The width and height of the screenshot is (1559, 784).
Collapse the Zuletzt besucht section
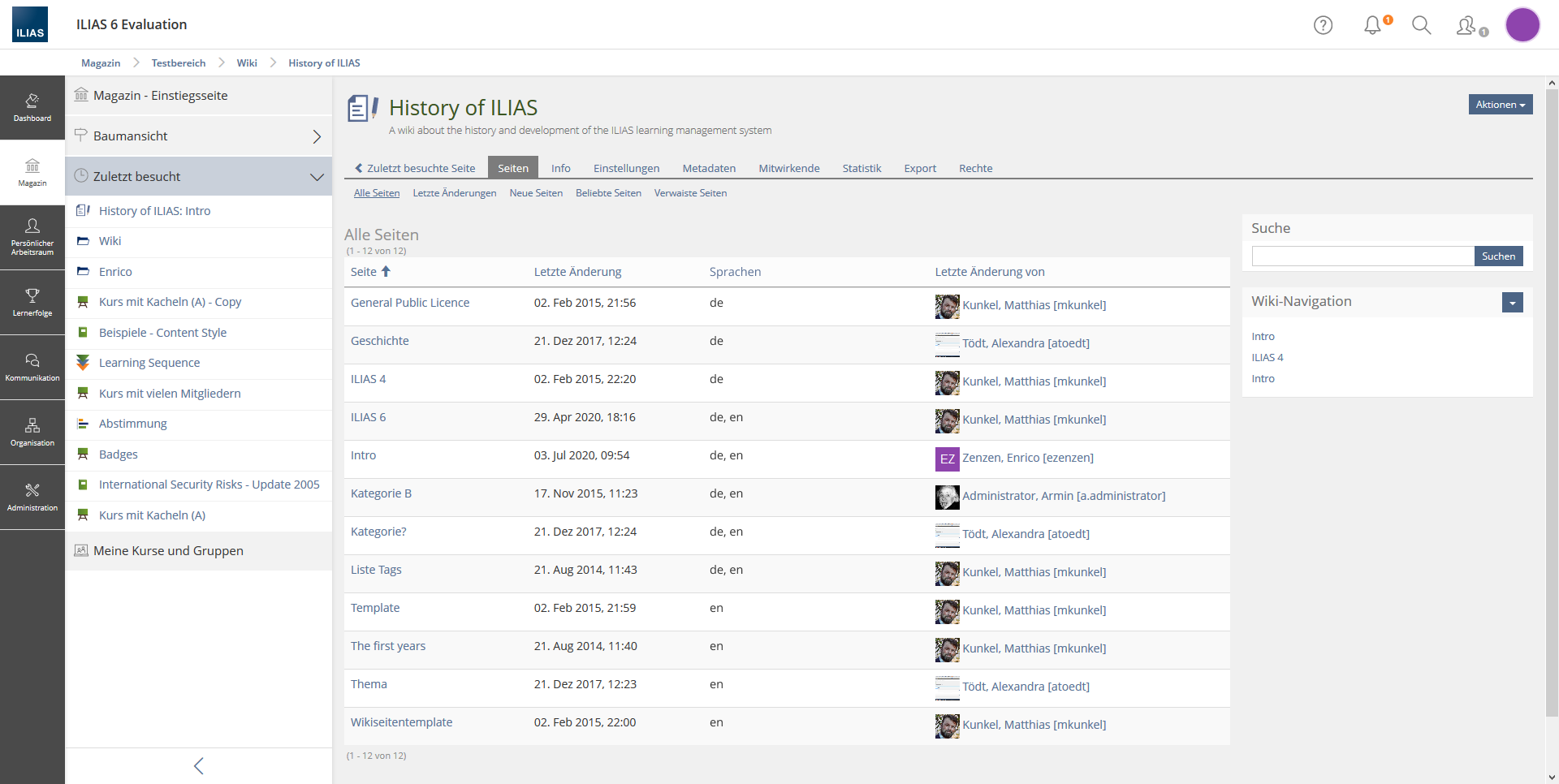pos(317,177)
